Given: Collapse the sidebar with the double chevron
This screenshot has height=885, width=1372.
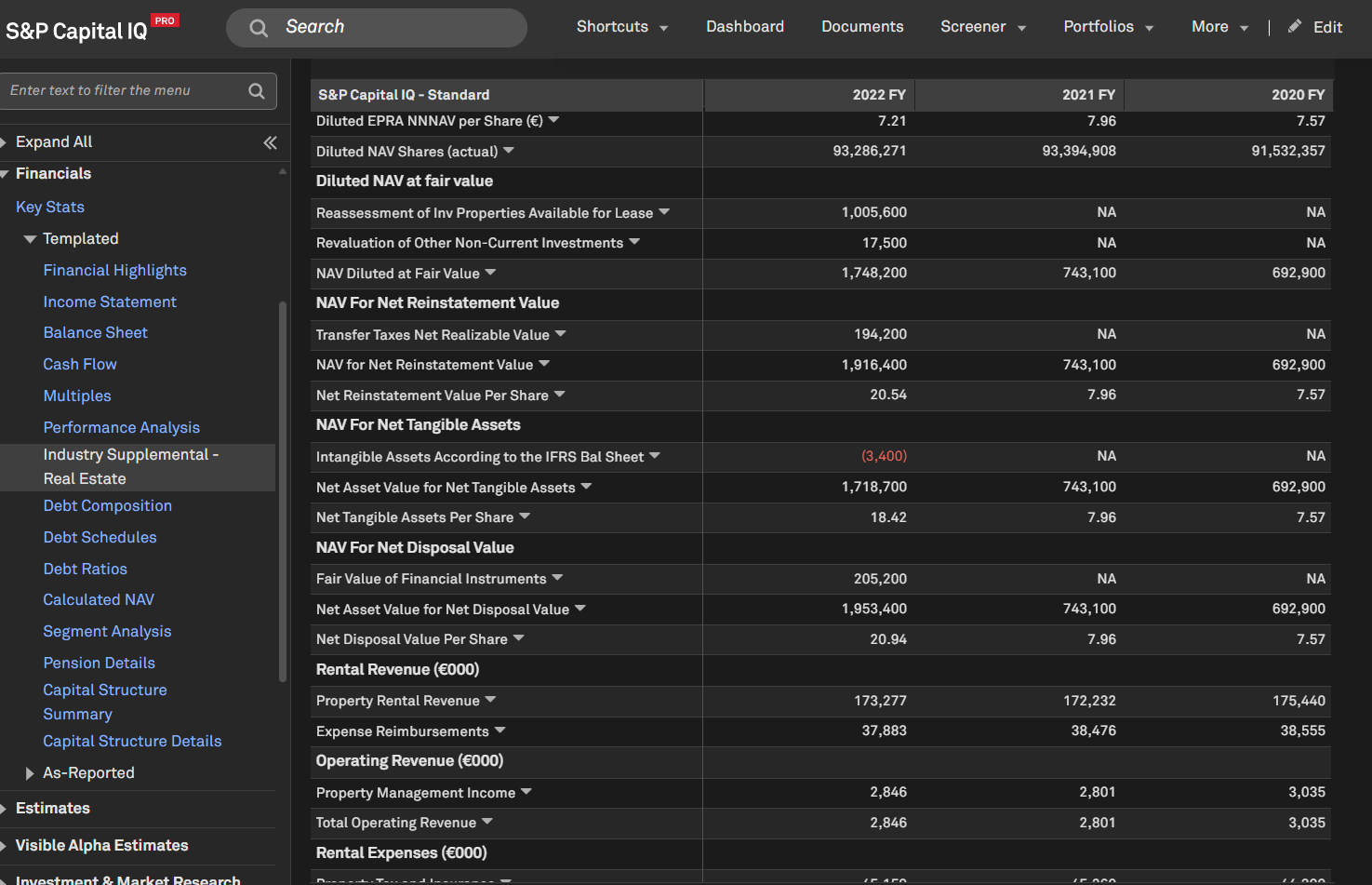Looking at the screenshot, I should click(270, 142).
